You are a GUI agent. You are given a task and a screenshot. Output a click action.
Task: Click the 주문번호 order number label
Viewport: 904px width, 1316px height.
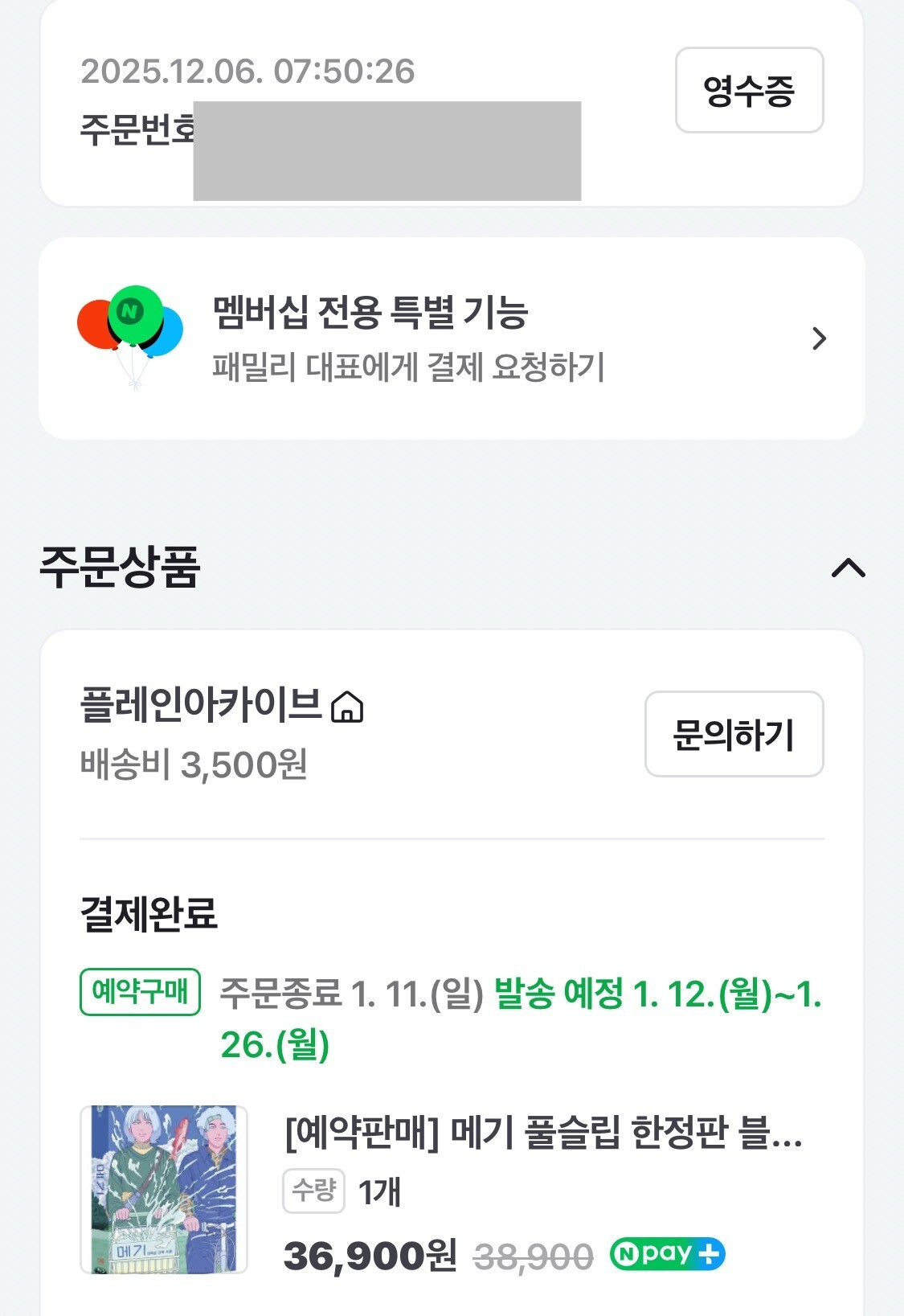137,129
